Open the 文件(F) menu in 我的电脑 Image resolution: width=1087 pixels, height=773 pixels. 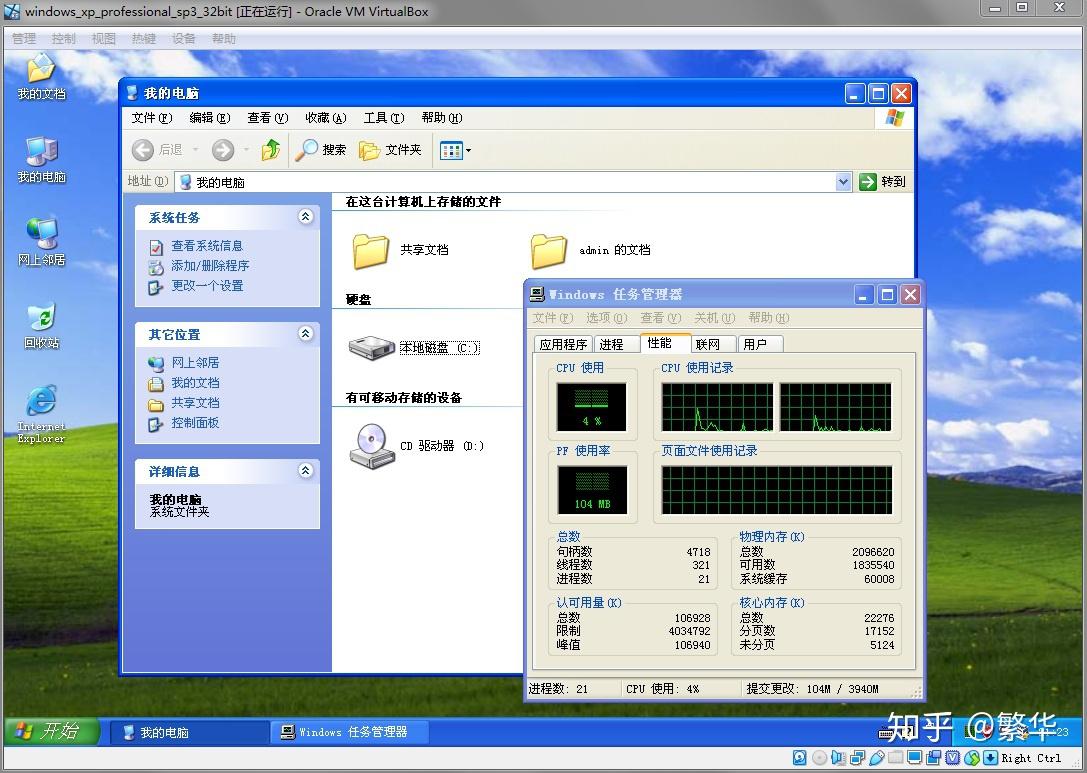[x=152, y=118]
